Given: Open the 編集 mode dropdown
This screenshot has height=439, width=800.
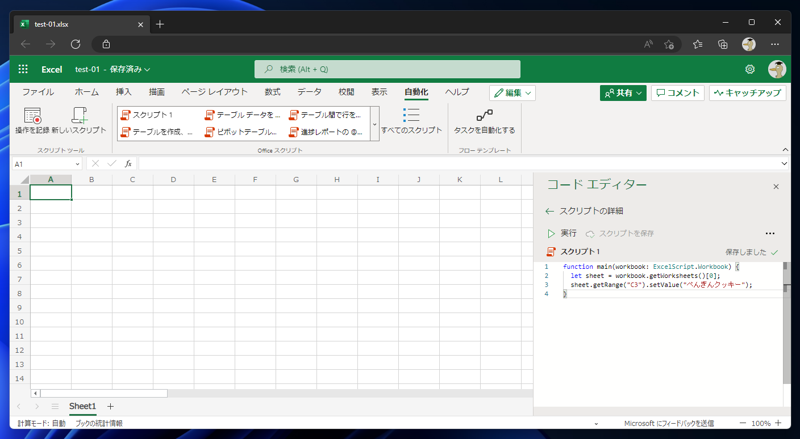Looking at the screenshot, I should pyautogui.click(x=512, y=93).
